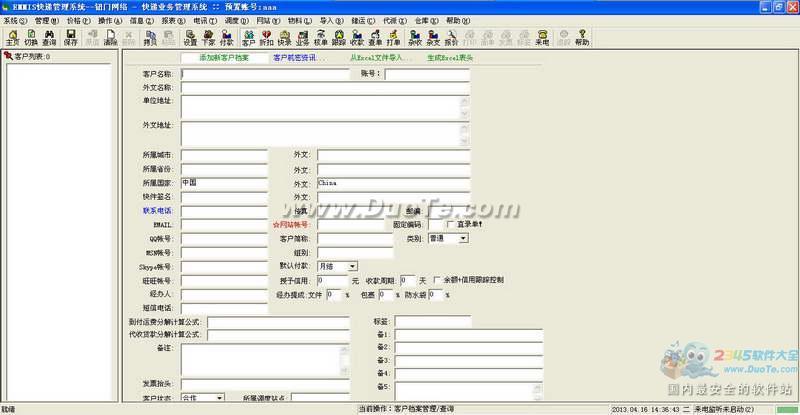Image resolution: width=800 pixels, height=415 pixels.
Task: Open the 默认付款 dropdown showing 月结
Action: [352, 267]
